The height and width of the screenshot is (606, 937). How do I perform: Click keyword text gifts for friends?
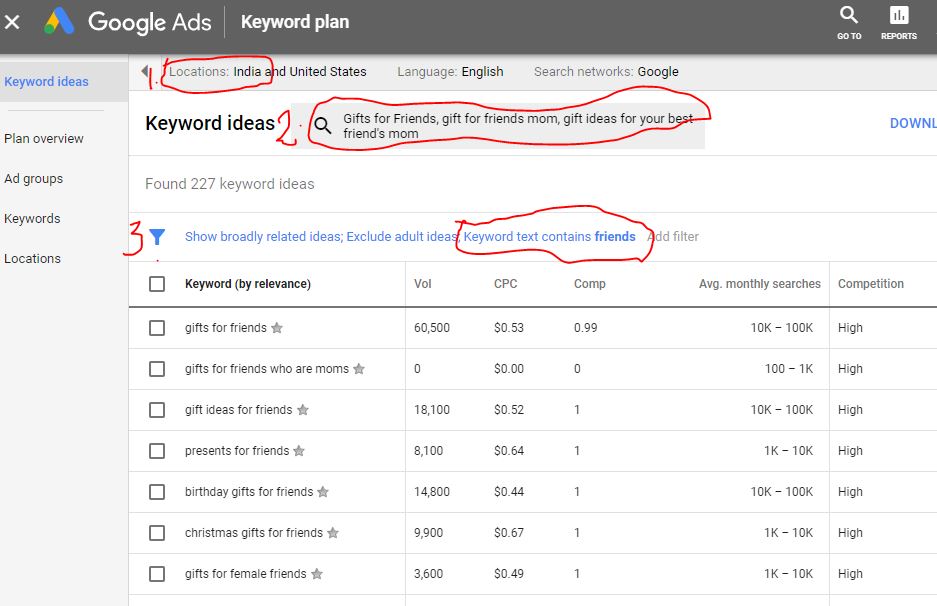pos(226,328)
